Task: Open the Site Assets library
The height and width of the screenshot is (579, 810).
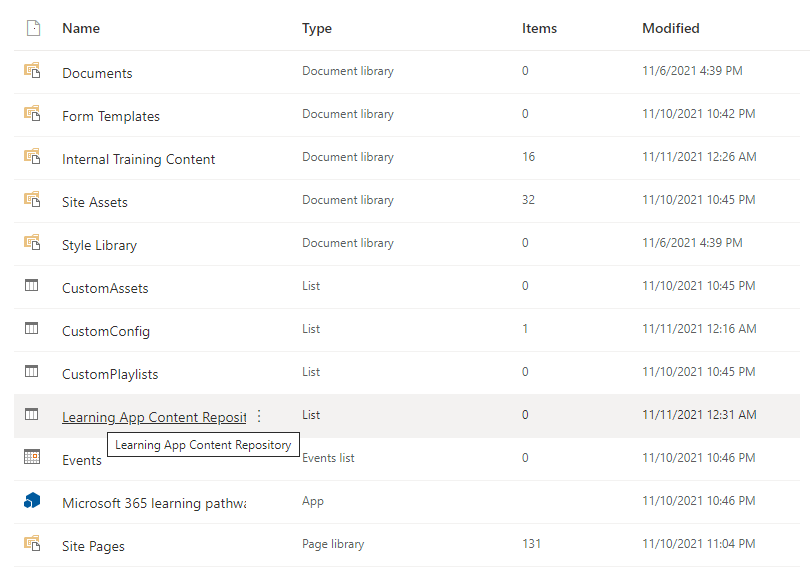Action: (95, 202)
